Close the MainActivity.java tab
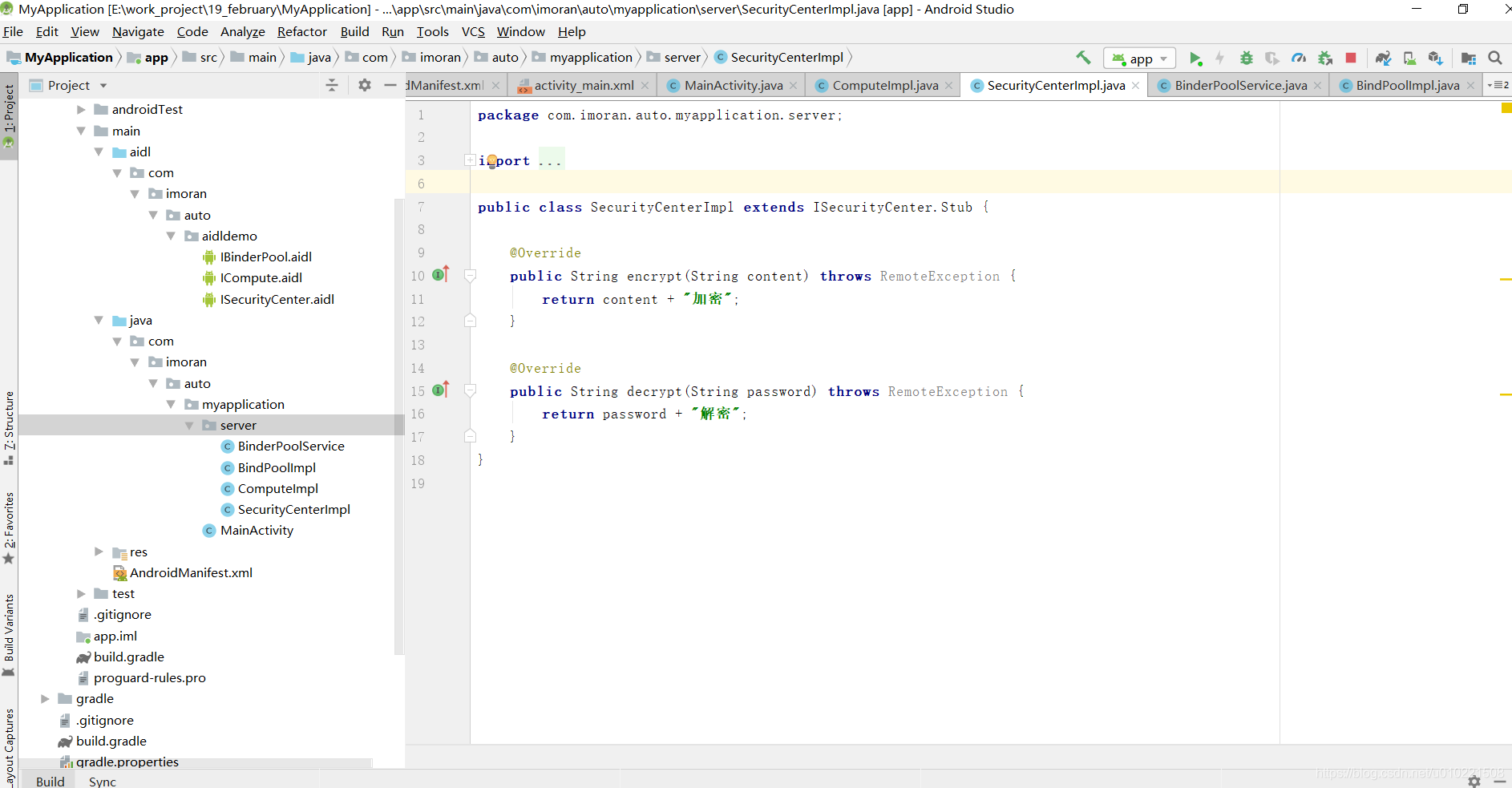Screen dimensions: 1512x788 (x=794, y=86)
